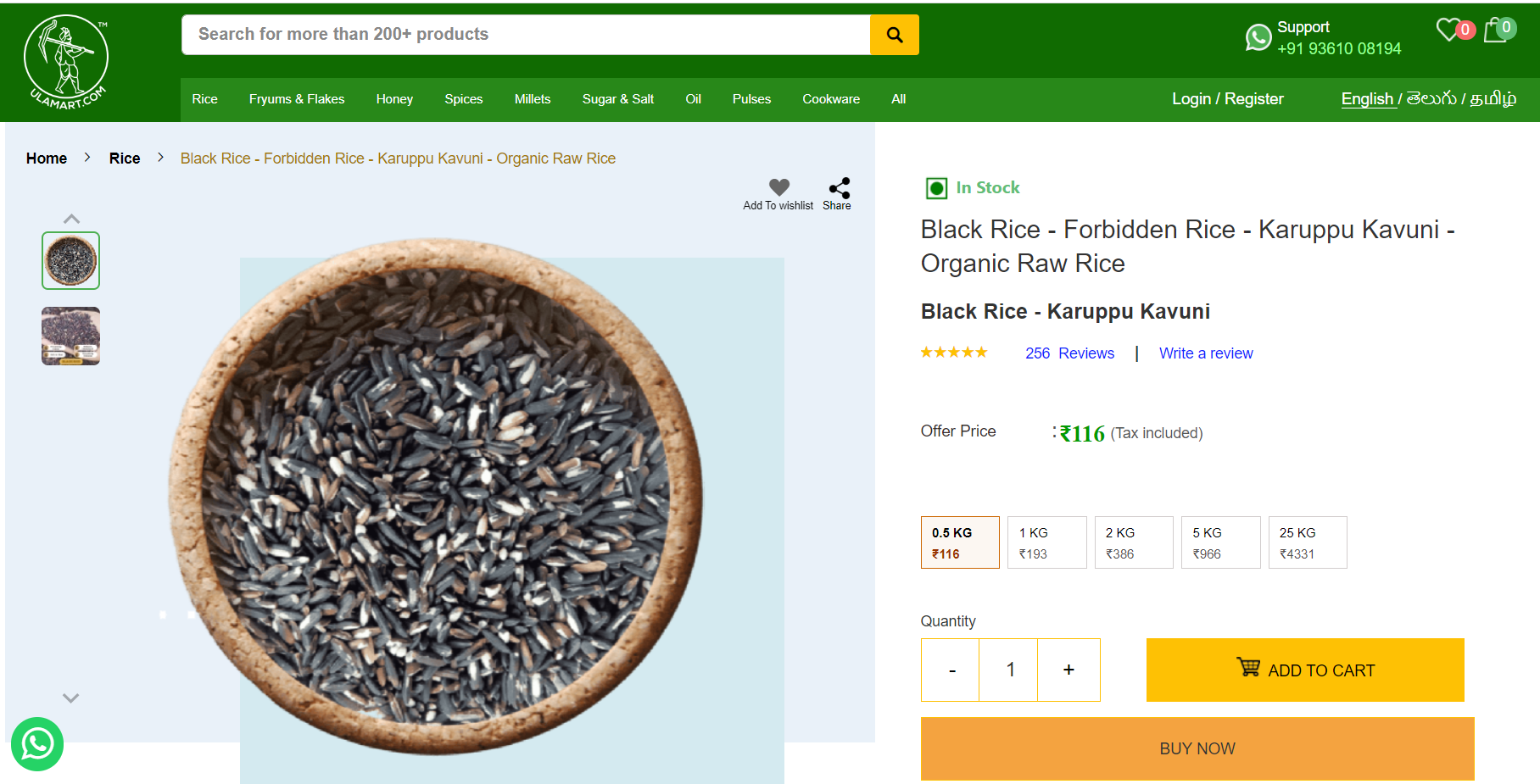Click the search magnifier icon
Viewport: 1540px width, 784px height.
(x=894, y=35)
